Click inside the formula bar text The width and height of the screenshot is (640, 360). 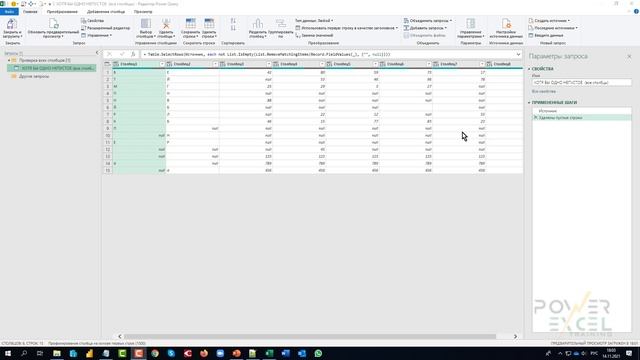click(328, 54)
